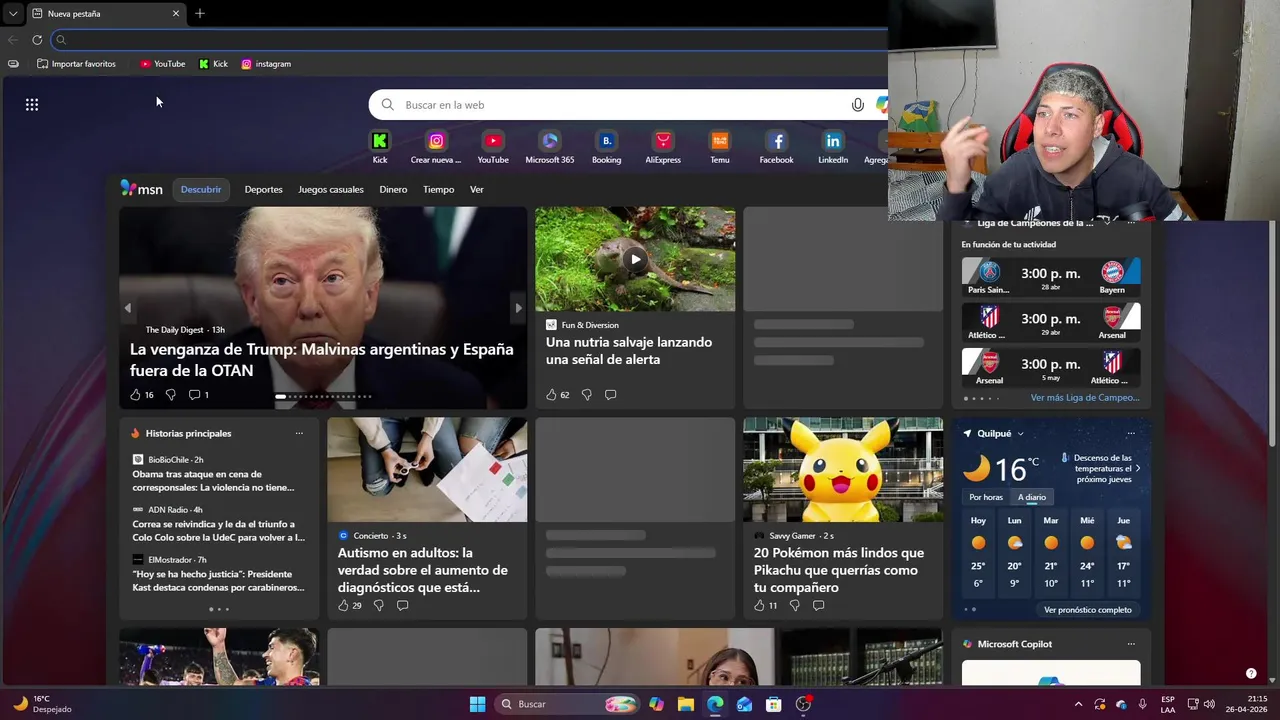Go to previous headline carousel slide

coord(127,308)
